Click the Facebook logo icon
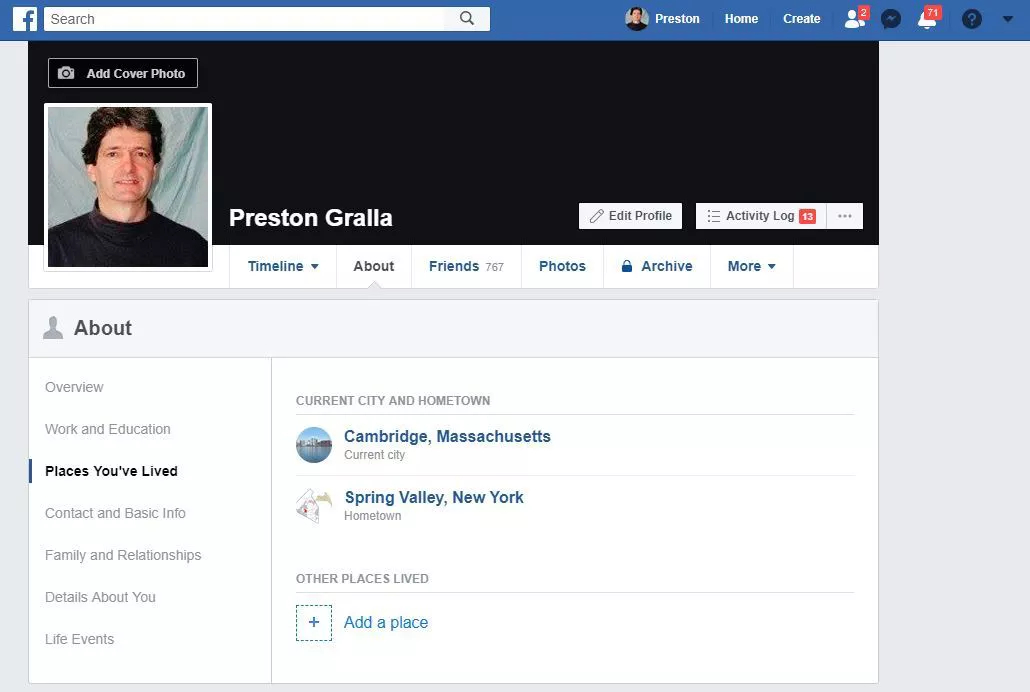 [24, 18]
